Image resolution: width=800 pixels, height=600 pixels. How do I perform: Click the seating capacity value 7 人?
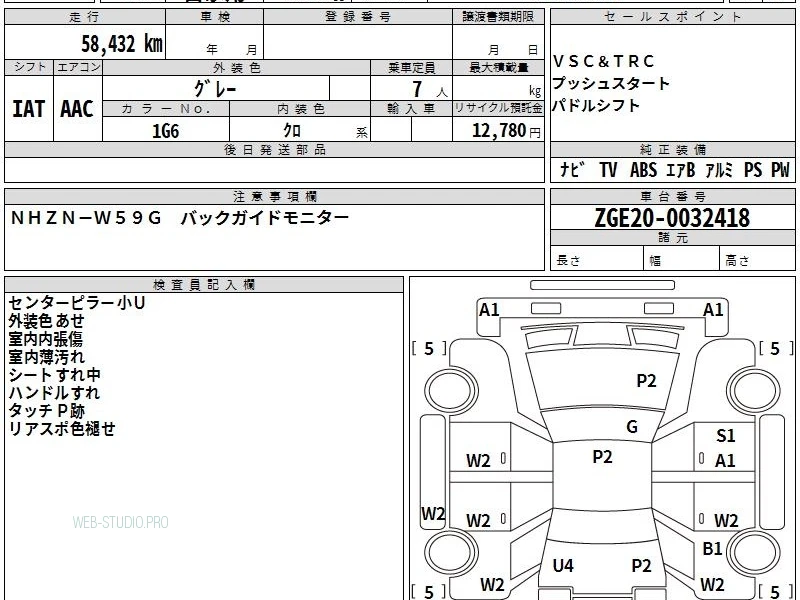point(429,89)
